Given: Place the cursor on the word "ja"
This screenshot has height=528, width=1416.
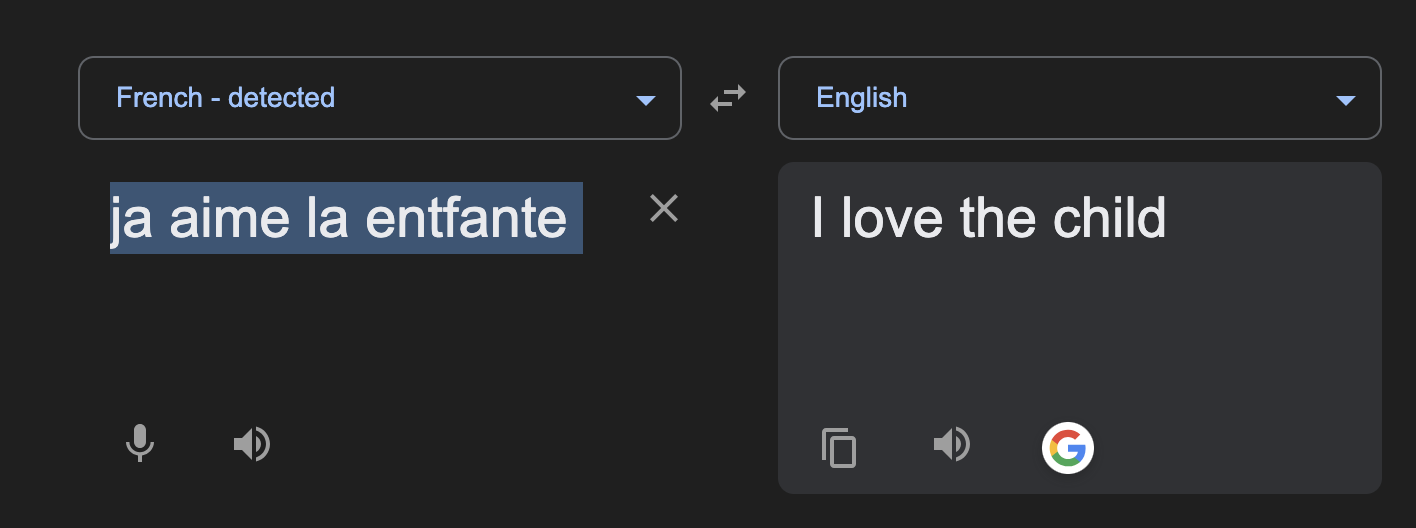Looking at the screenshot, I should [131, 220].
